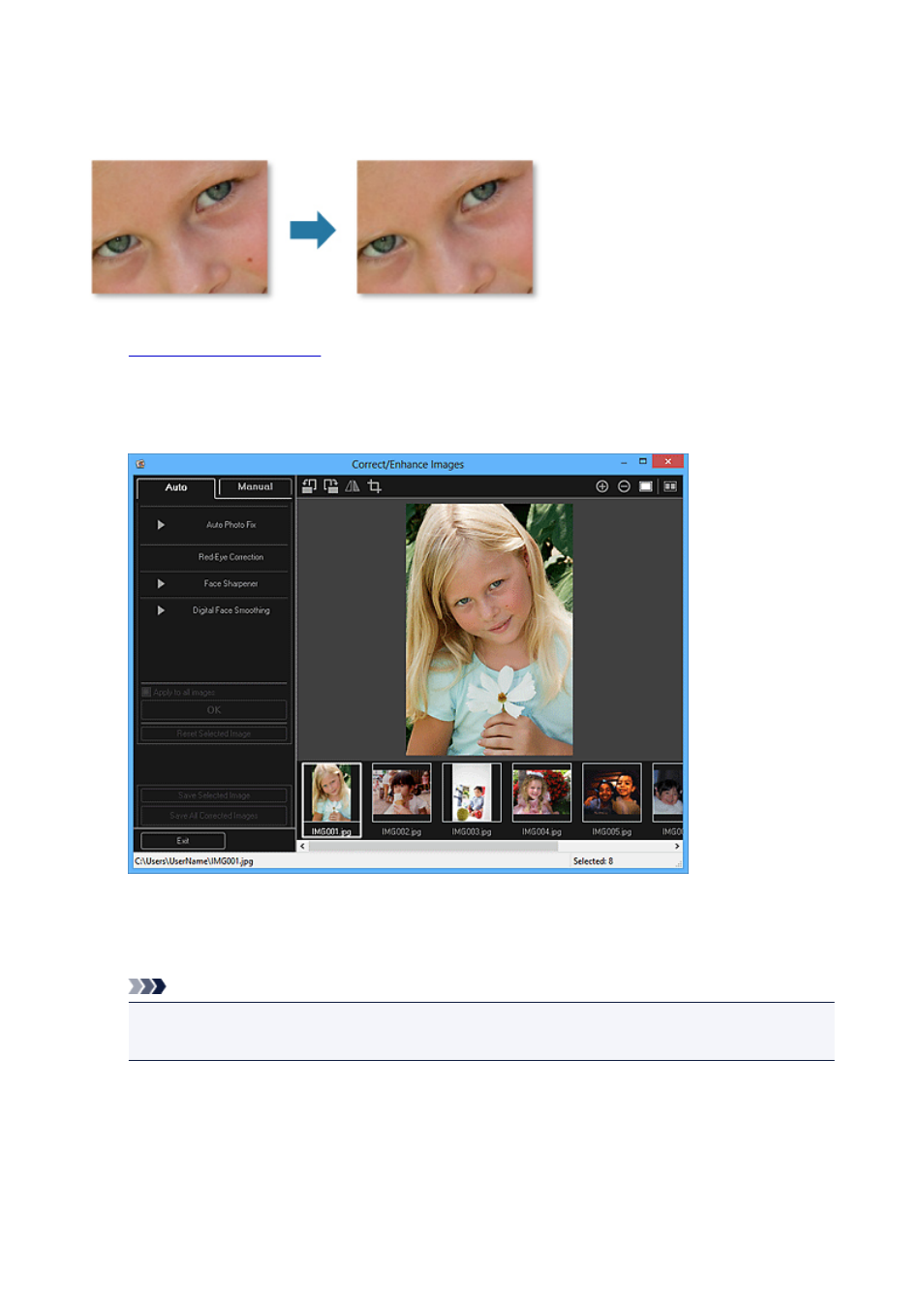The height and width of the screenshot is (1308, 924).
Task: Fit preview to full image view
Action: pos(646,486)
